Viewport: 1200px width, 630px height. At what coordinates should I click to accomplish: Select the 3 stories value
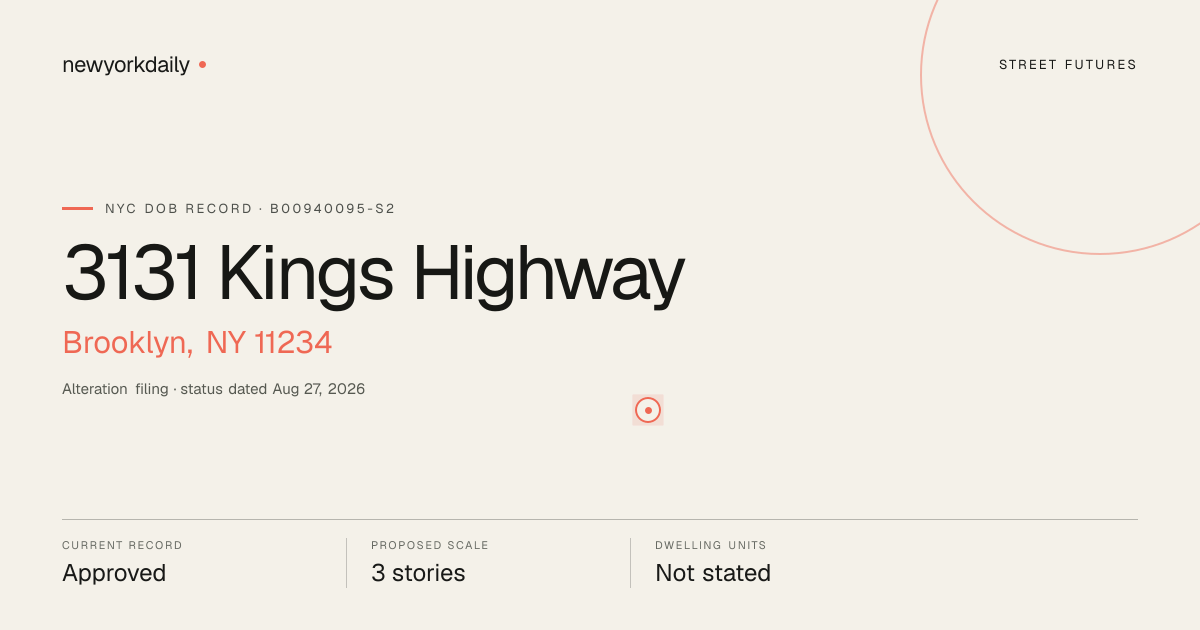tap(418, 573)
